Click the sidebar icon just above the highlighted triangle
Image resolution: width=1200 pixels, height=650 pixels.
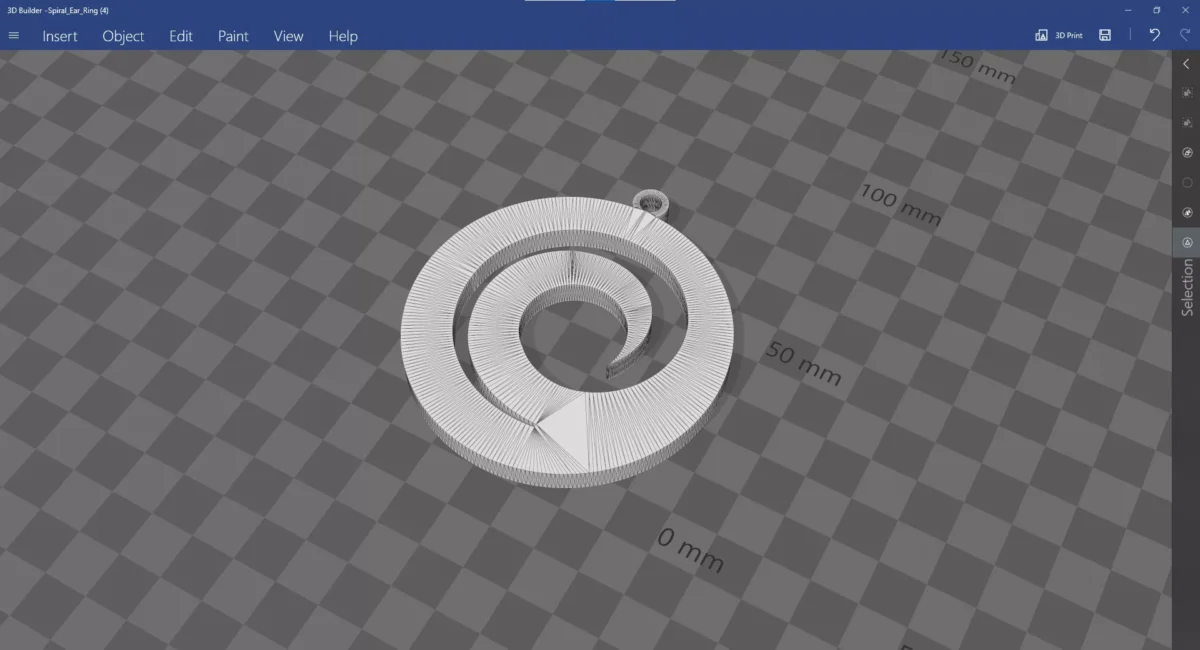1187,212
